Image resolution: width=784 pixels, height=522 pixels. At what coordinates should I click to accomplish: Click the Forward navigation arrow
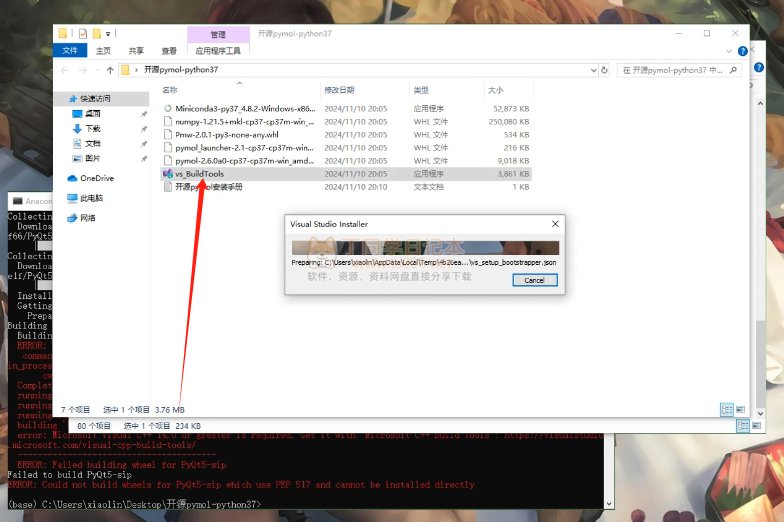[83, 70]
